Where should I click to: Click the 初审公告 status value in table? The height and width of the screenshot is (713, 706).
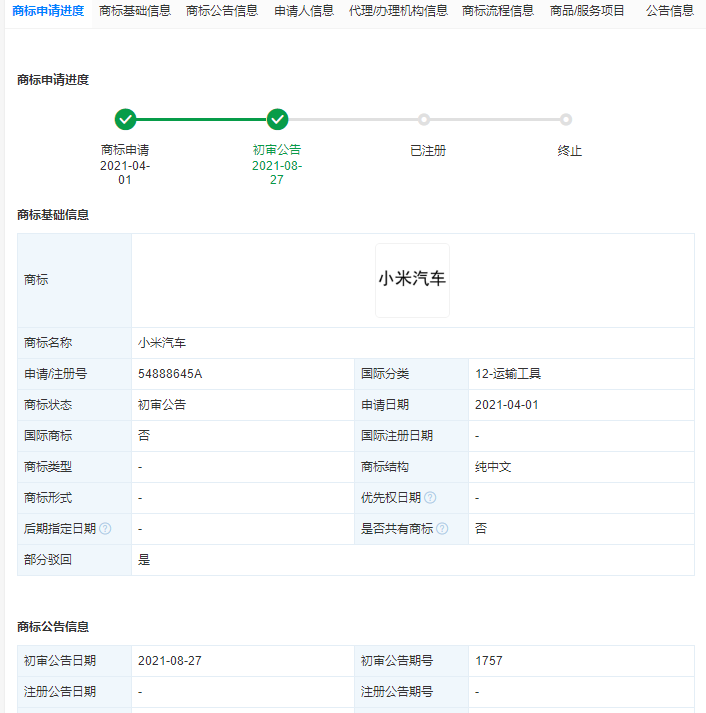pyautogui.click(x=162, y=405)
